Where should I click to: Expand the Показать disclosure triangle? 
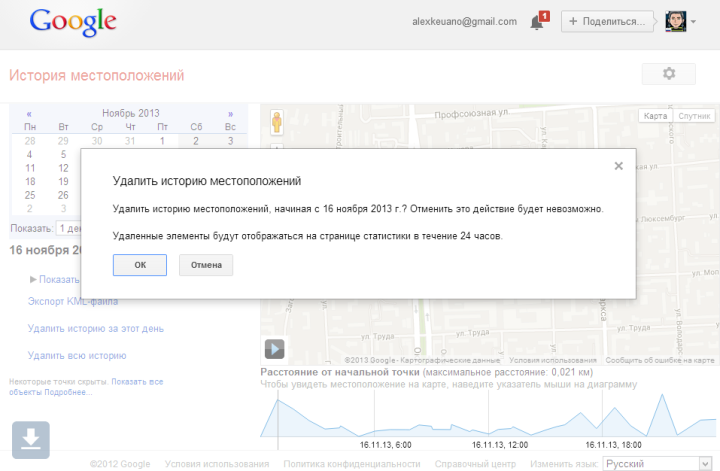33,279
